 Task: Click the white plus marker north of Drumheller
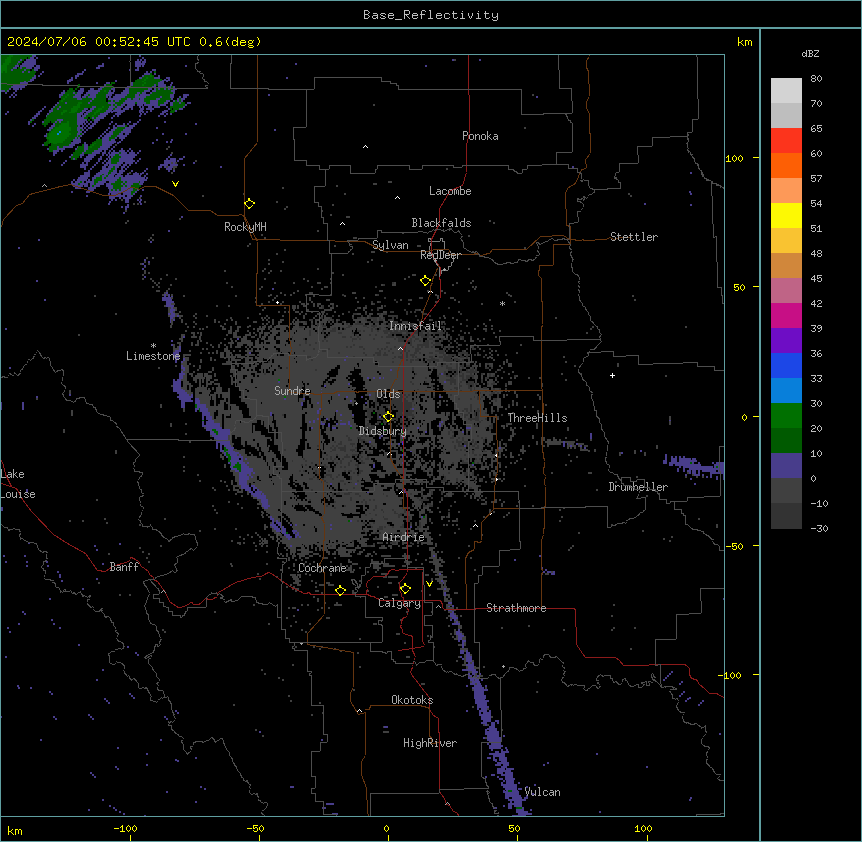[612, 375]
